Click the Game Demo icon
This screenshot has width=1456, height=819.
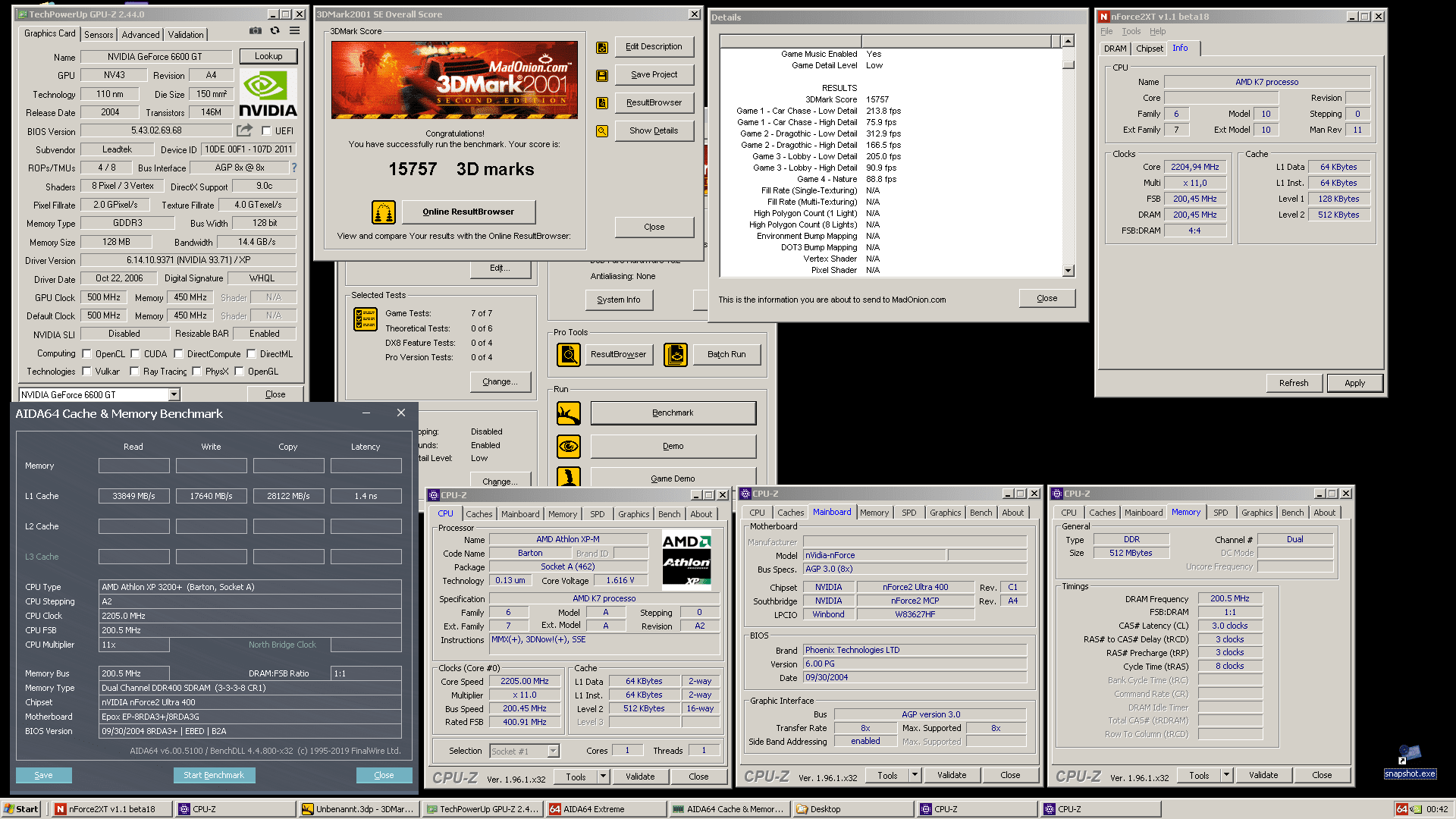point(569,477)
